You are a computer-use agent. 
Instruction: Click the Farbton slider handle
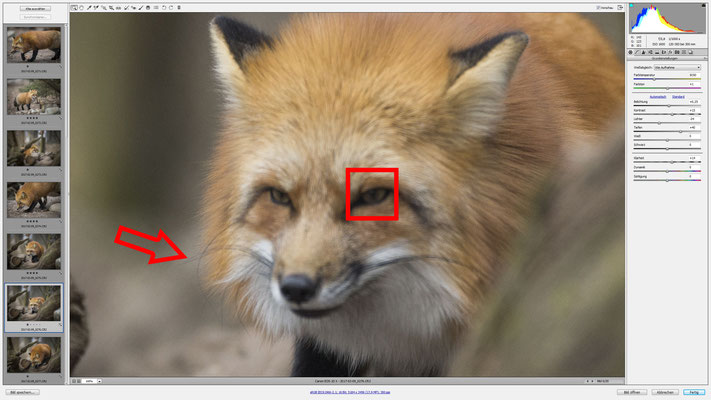point(667,88)
